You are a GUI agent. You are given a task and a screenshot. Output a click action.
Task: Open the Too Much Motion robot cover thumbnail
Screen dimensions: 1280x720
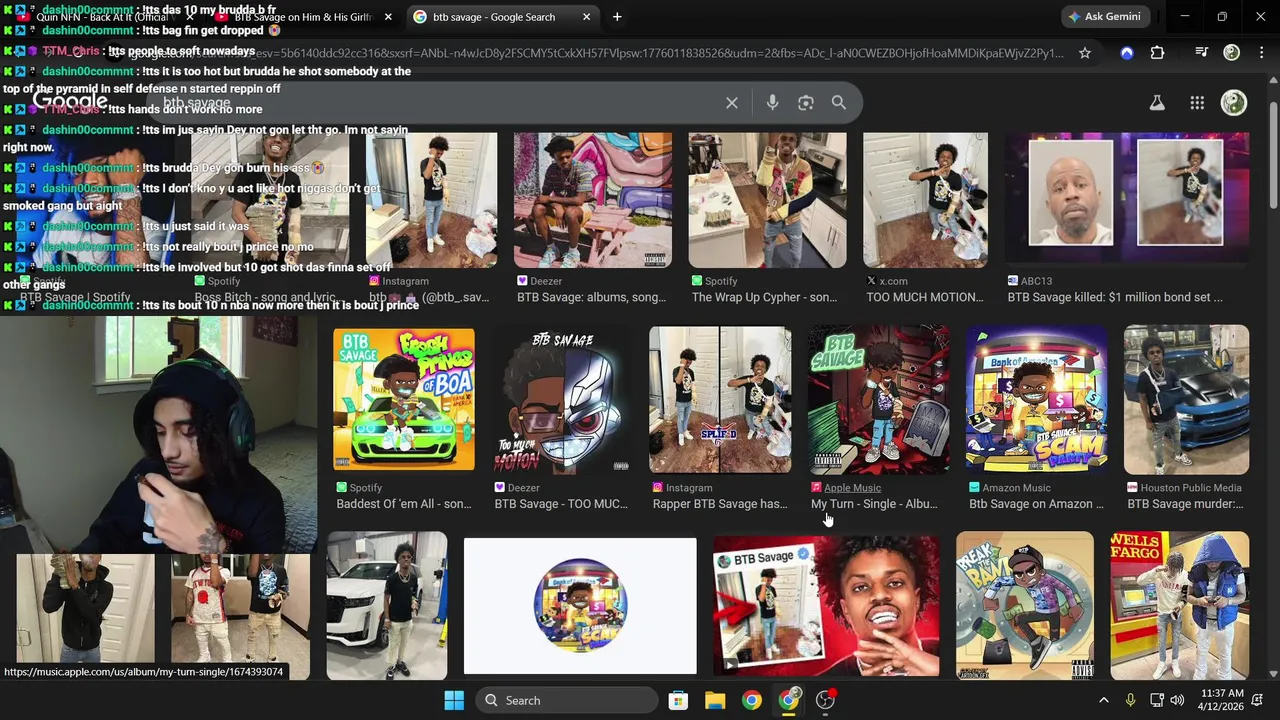562,398
